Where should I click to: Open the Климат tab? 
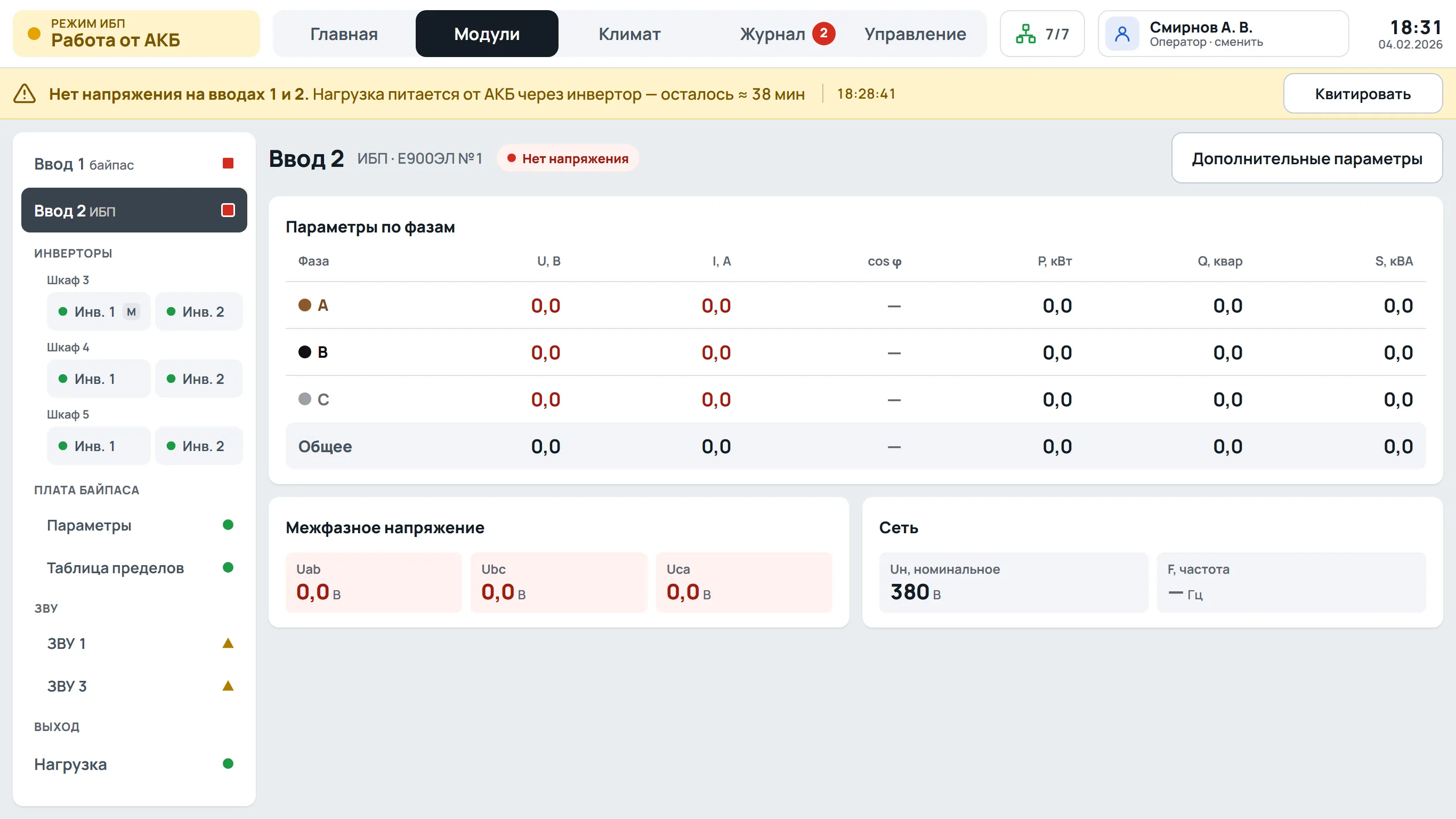point(629,34)
